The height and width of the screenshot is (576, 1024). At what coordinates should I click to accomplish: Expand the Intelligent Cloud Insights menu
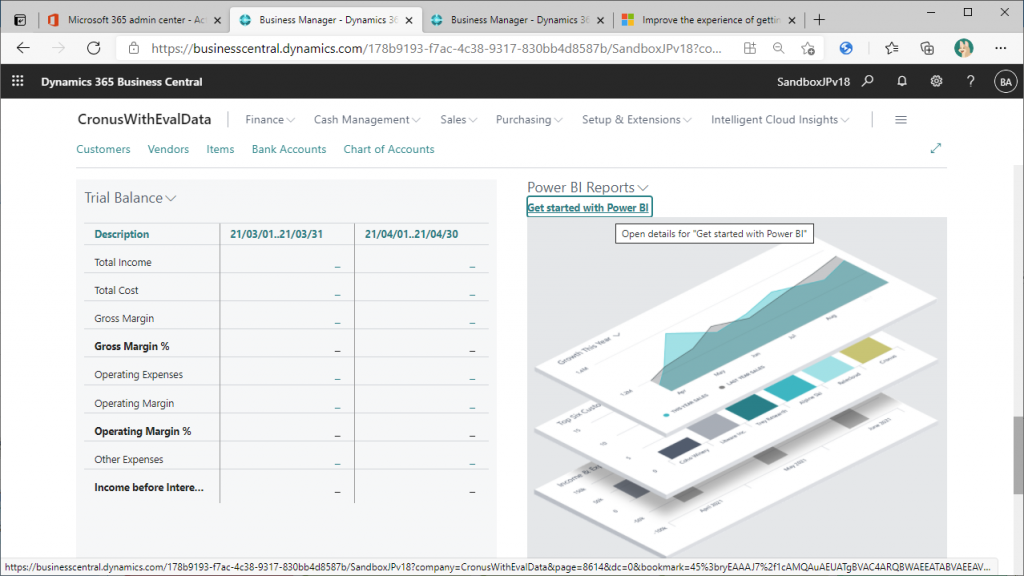click(780, 120)
